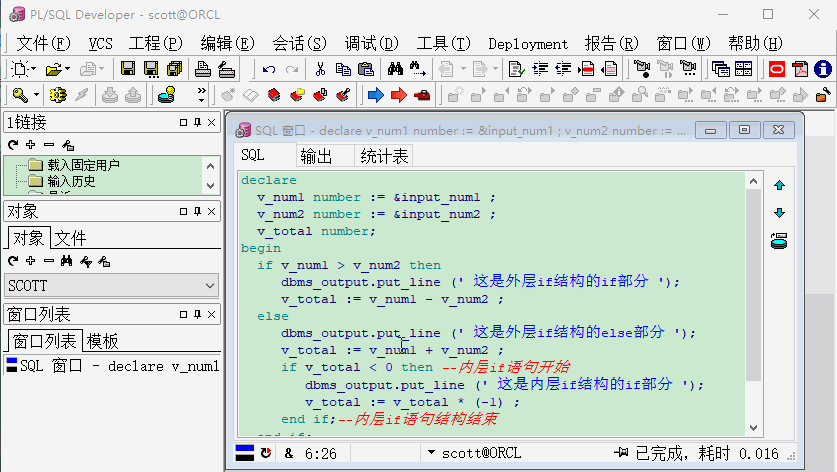This screenshot has width=837, height=472.
Task: Click the Copy icon
Action: pos(343,69)
